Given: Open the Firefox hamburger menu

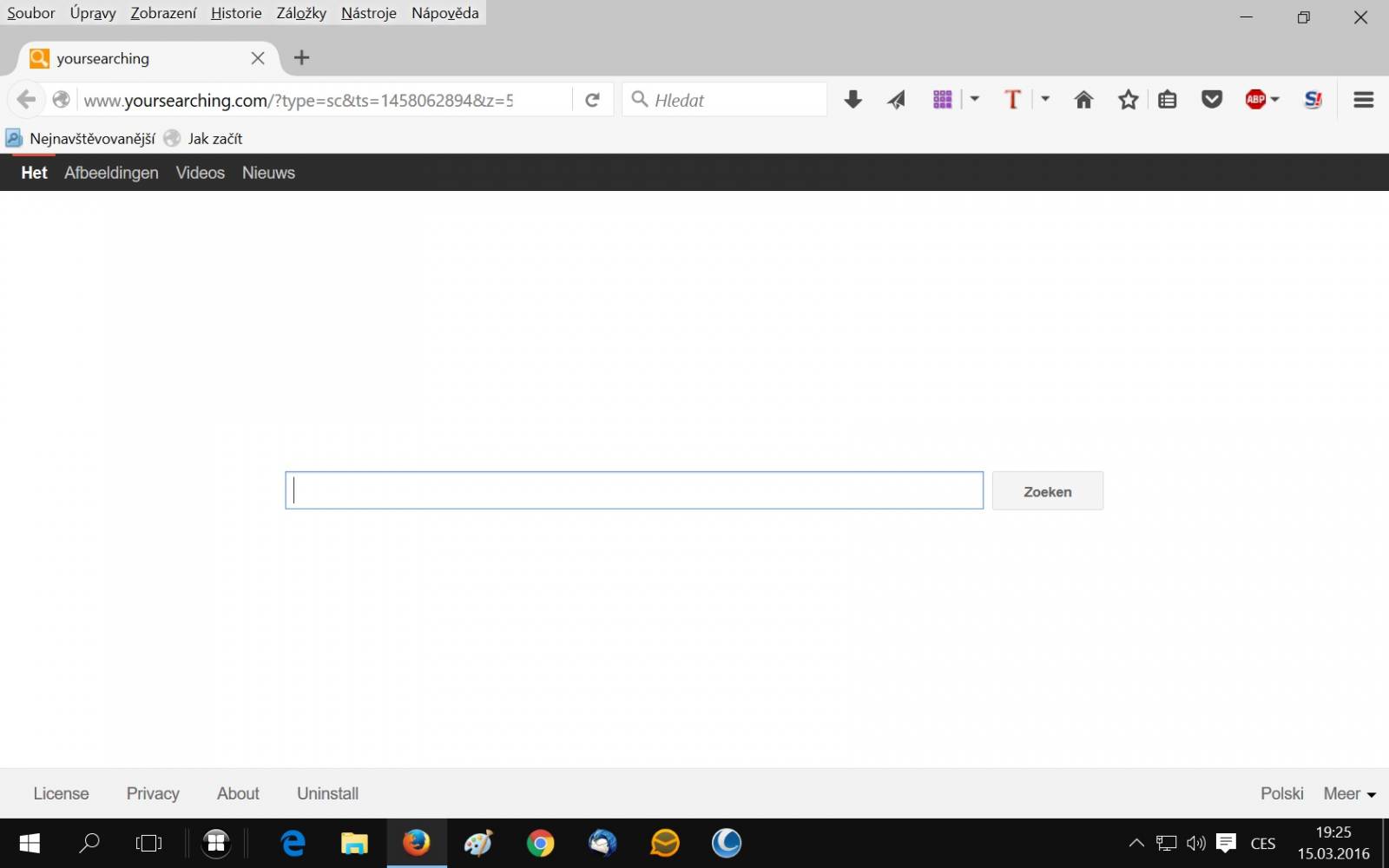Looking at the screenshot, I should (1364, 100).
